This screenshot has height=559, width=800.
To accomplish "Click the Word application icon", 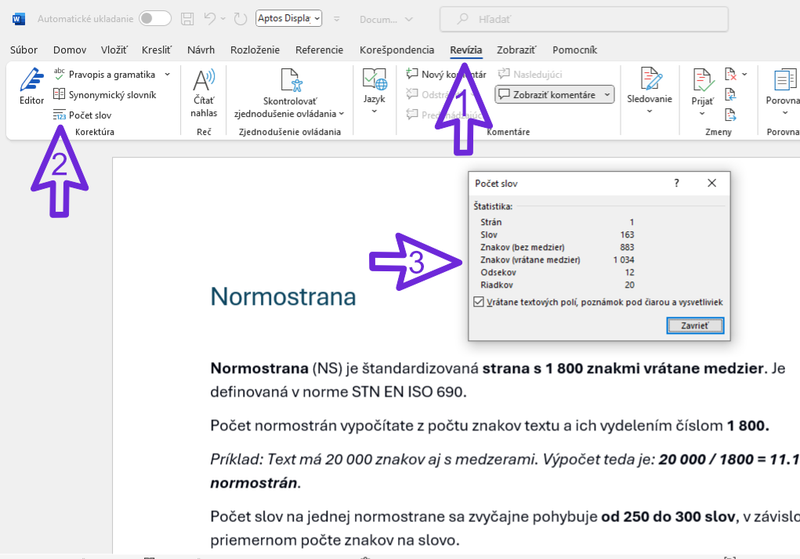I will click(18, 19).
